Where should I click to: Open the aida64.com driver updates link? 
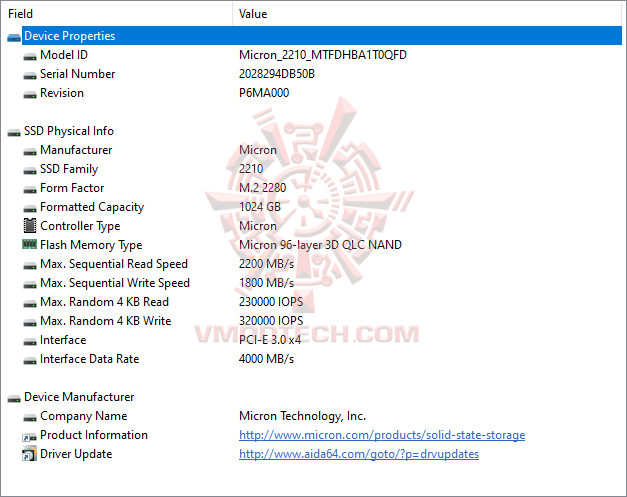[x=359, y=454]
